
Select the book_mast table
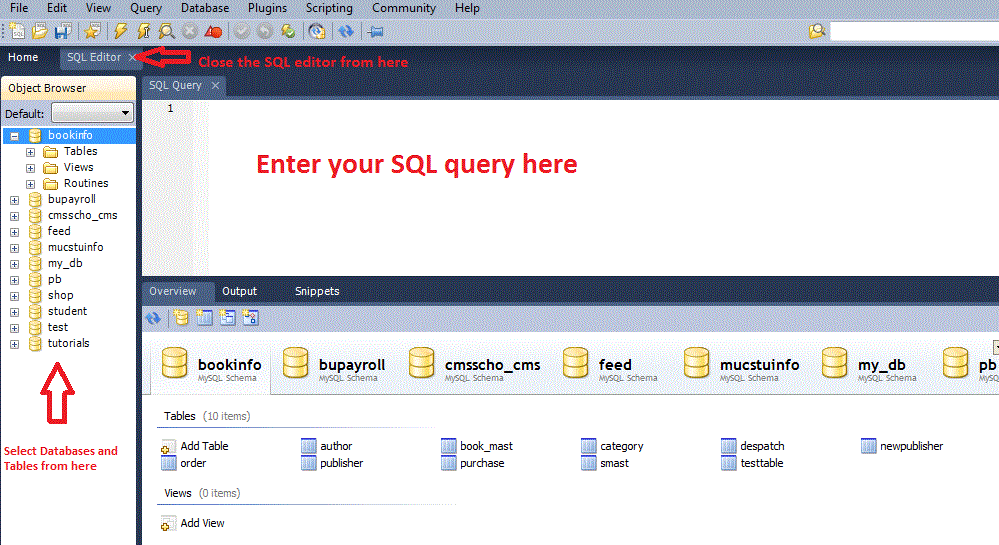point(486,446)
